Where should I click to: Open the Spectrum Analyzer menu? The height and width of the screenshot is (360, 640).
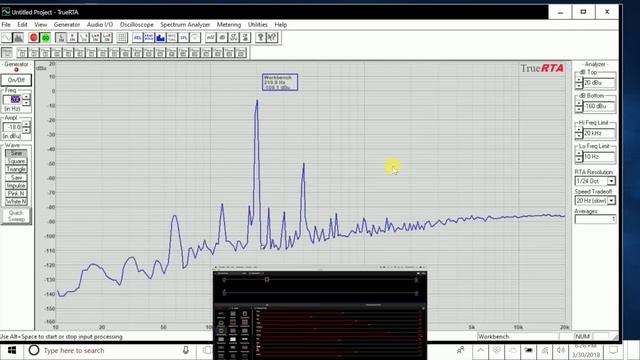click(185, 24)
